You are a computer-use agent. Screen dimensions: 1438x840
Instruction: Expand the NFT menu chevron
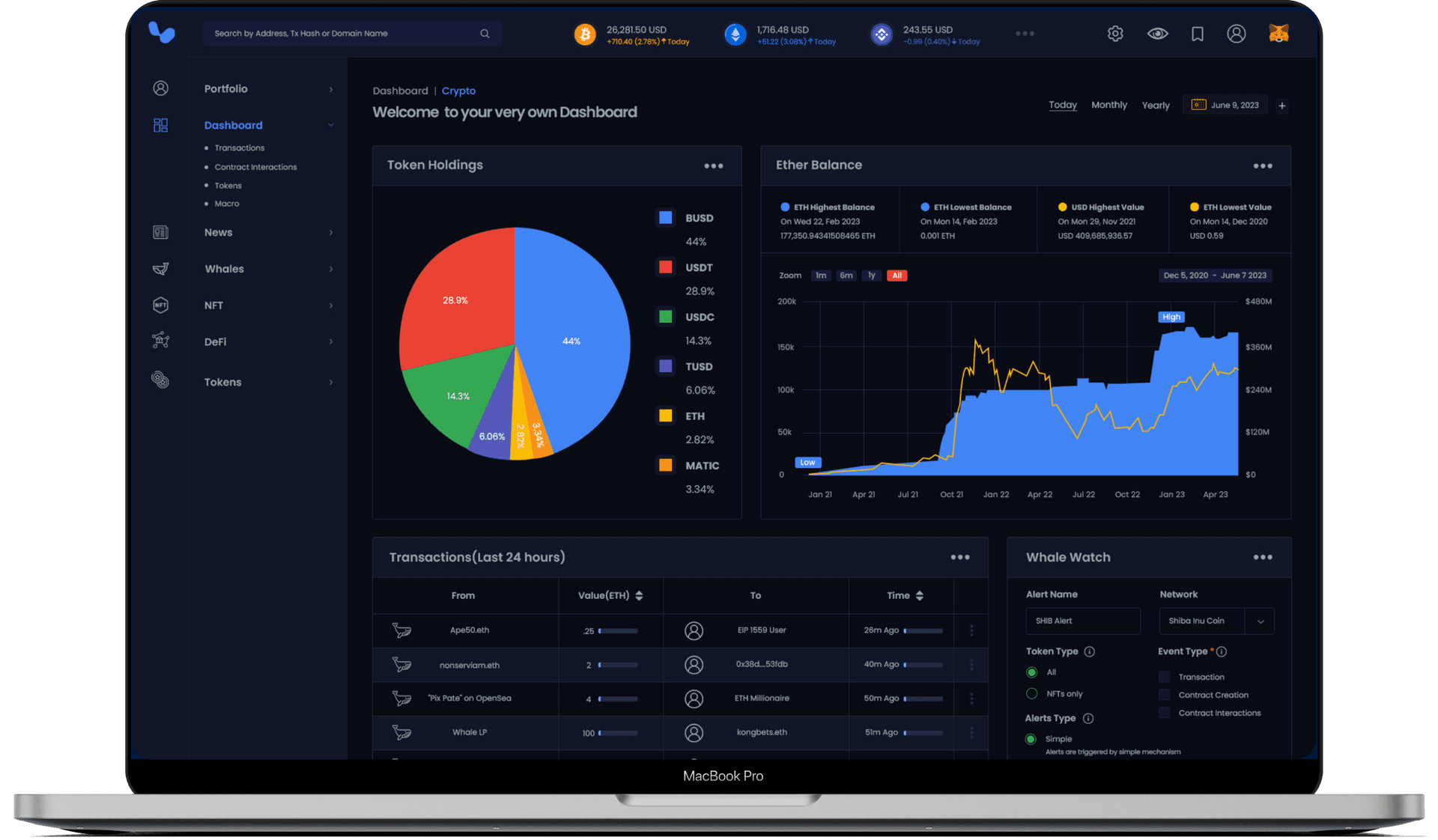coord(330,305)
